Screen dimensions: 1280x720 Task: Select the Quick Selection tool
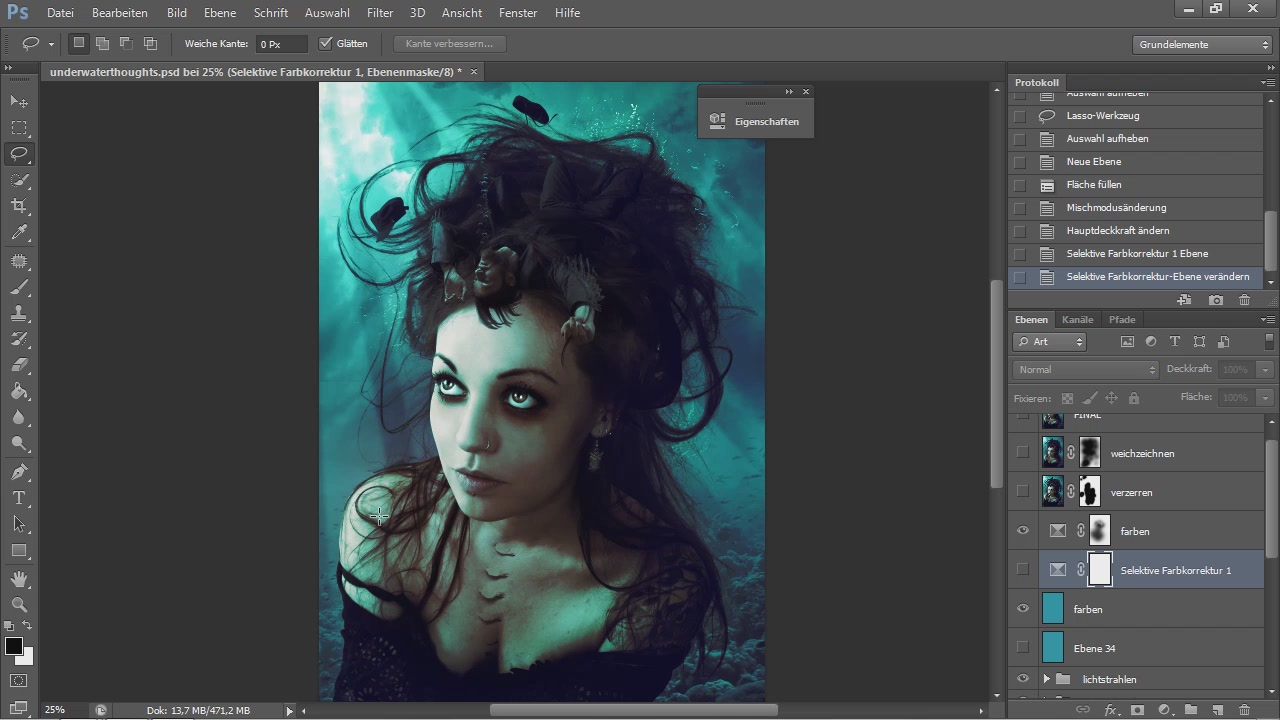pos(19,180)
